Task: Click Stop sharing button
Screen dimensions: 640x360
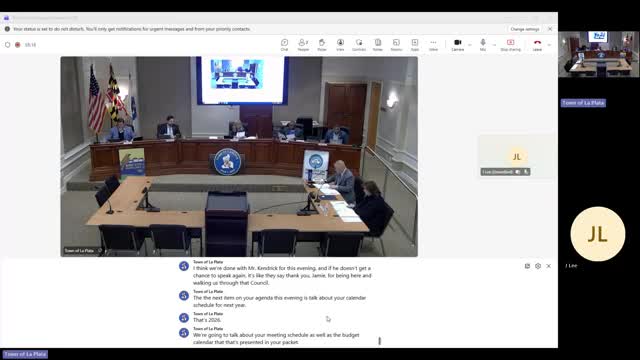Action: [511, 44]
